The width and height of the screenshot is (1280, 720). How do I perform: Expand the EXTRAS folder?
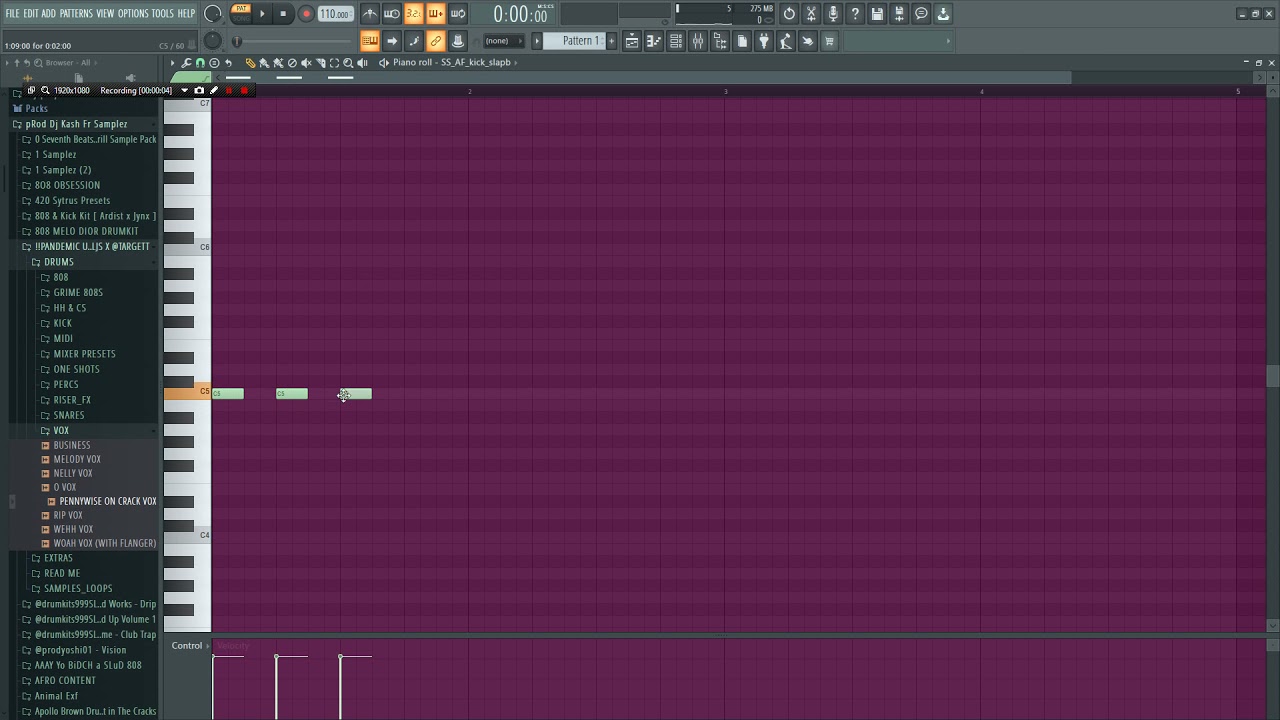coord(58,558)
